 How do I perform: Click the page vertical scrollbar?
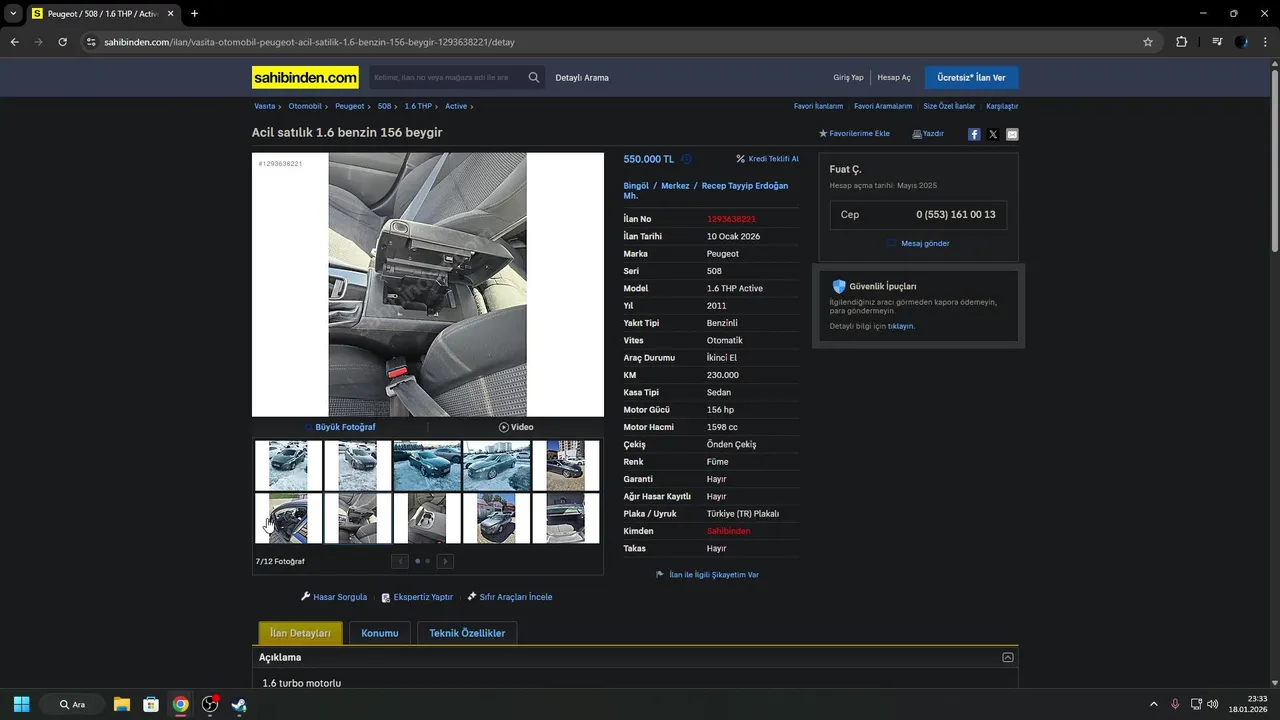[x=1275, y=160]
